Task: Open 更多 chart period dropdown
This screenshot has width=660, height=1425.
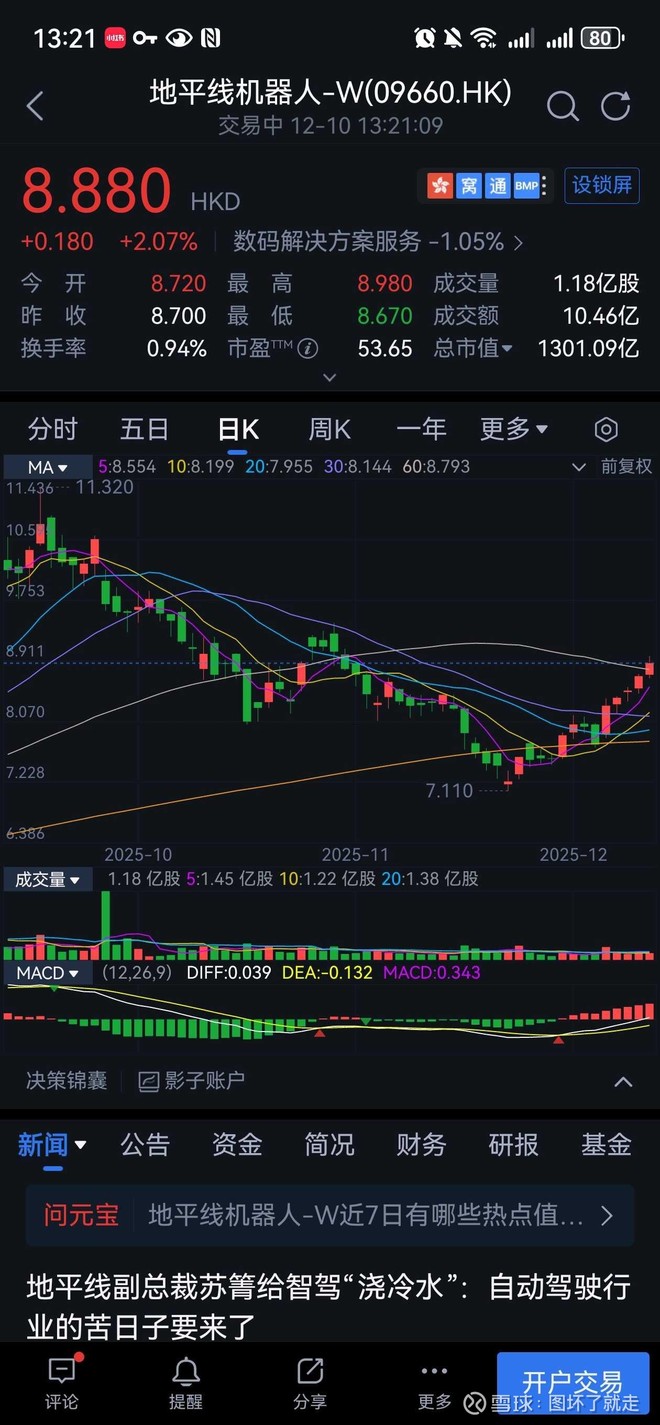Action: pyautogui.click(x=514, y=429)
